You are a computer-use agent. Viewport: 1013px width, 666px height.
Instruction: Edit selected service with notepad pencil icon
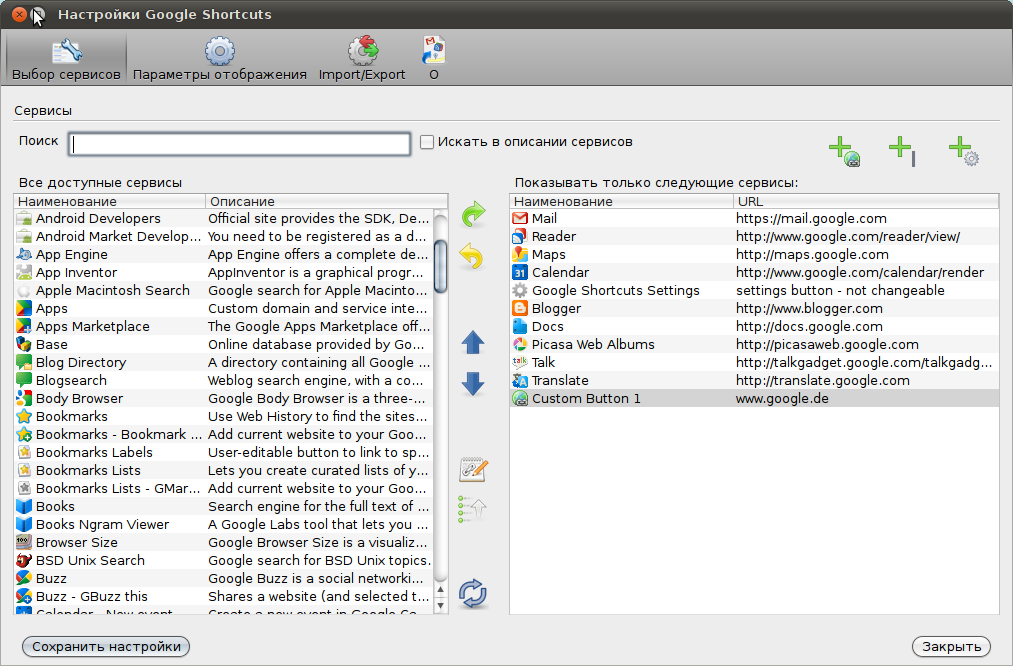[x=473, y=469]
